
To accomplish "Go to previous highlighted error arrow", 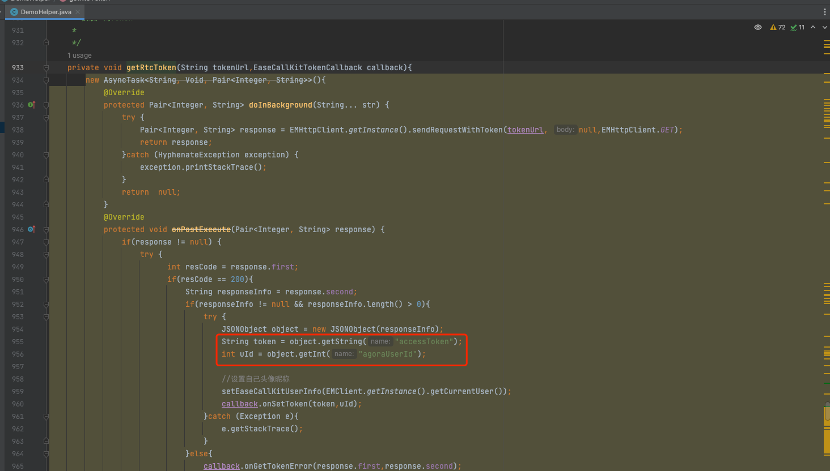I will click(813, 28).
